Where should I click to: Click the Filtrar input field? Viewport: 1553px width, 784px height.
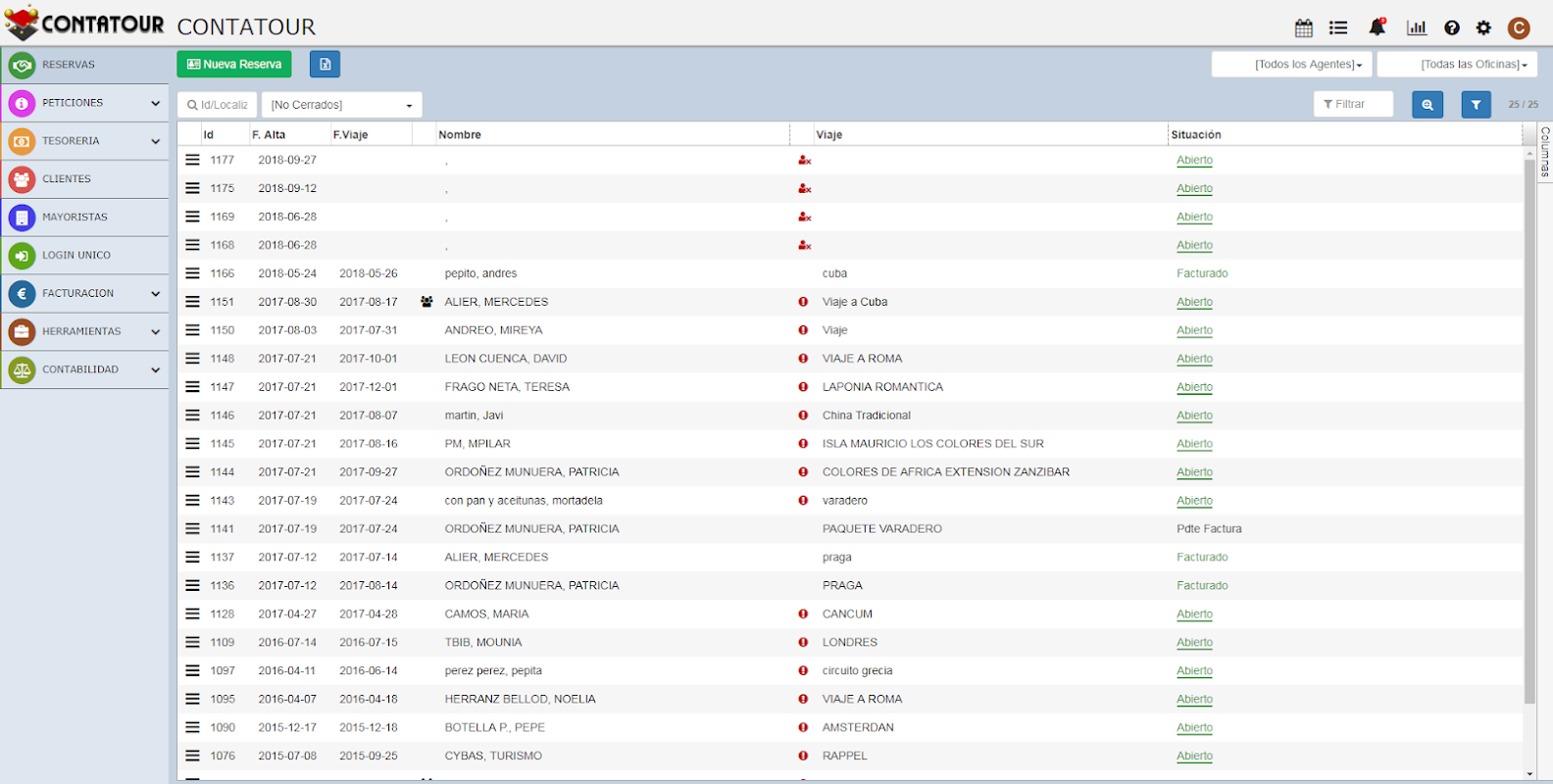[1353, 104]
